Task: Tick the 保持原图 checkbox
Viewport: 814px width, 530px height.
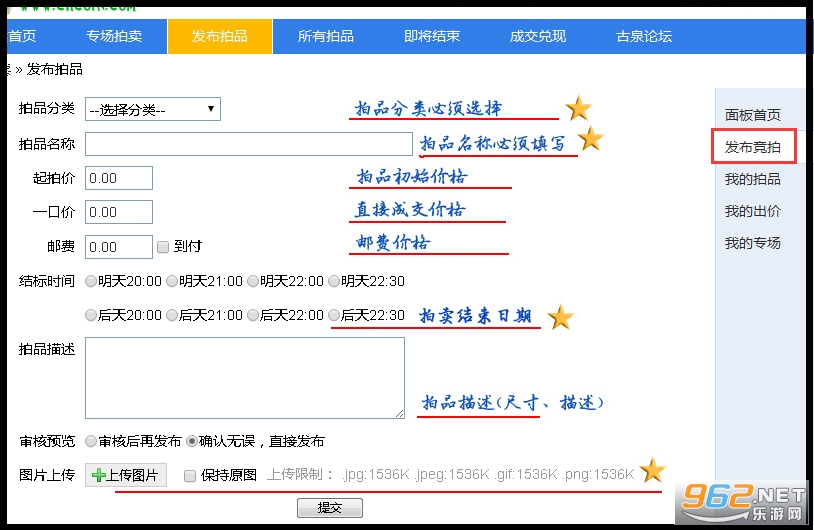Action: click(x=190, y=475)
